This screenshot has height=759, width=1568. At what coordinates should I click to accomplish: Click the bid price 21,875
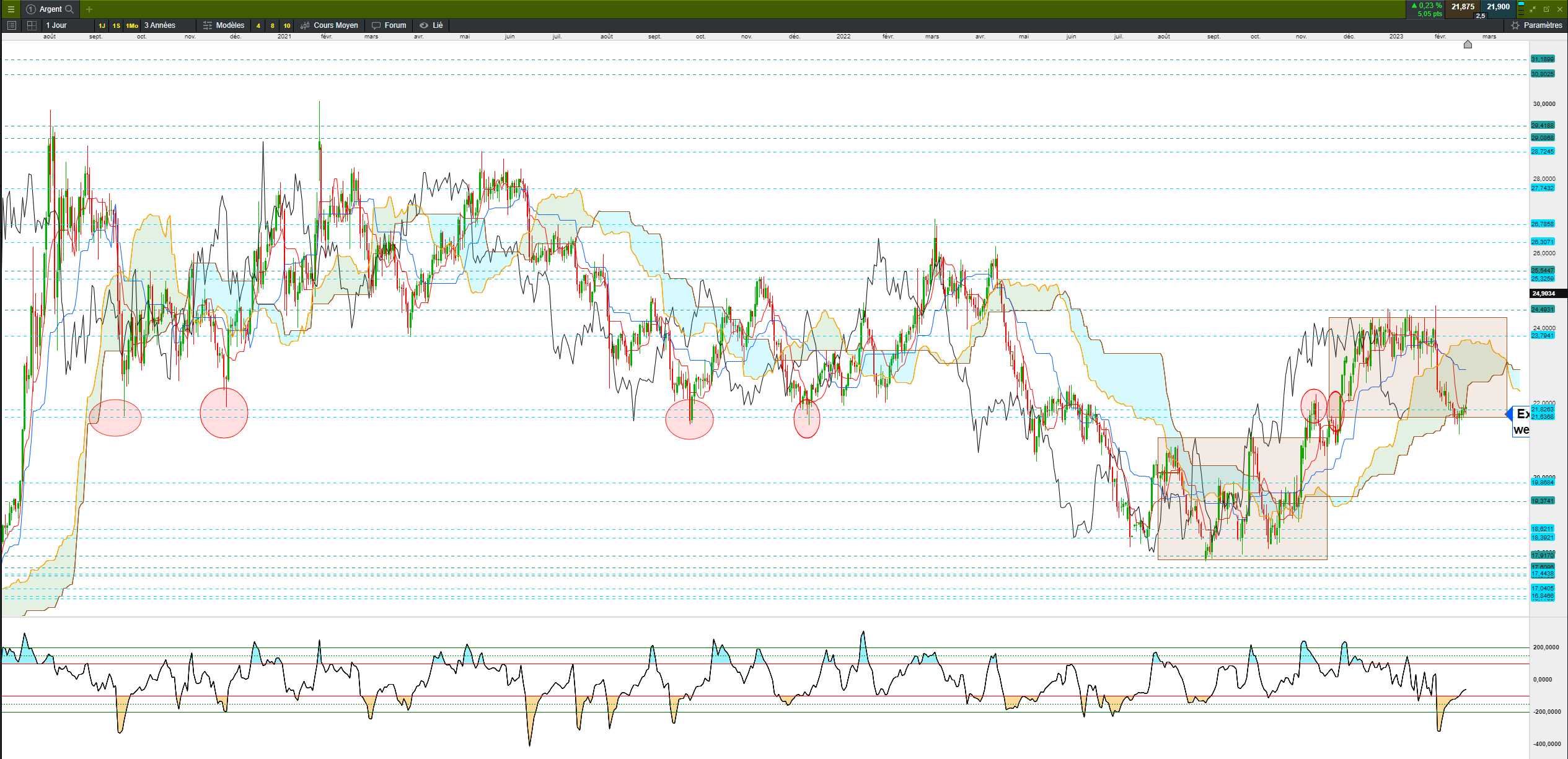1463,7
